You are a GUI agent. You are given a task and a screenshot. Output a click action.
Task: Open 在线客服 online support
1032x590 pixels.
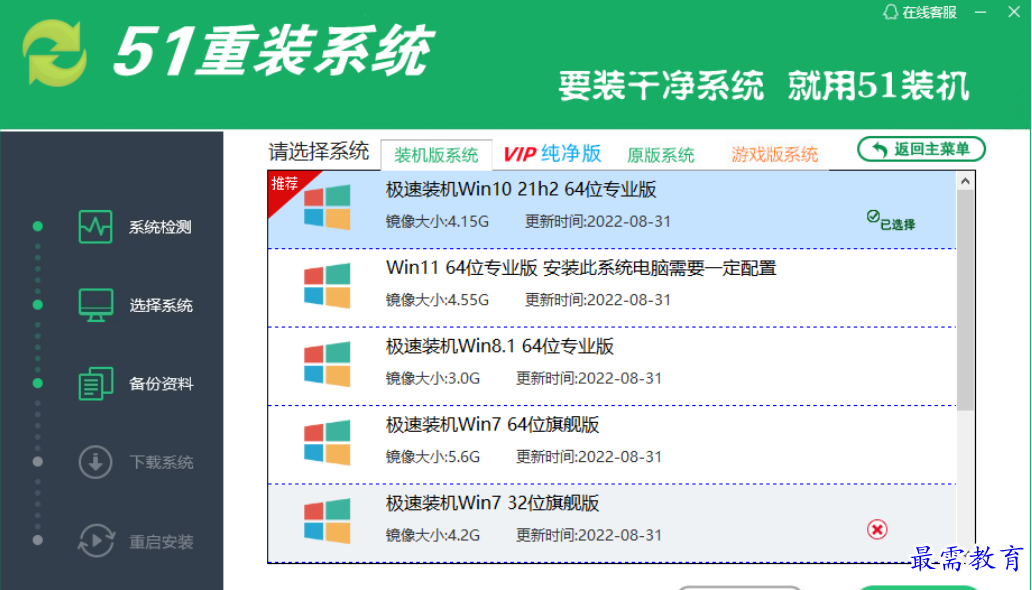point(919,12)
